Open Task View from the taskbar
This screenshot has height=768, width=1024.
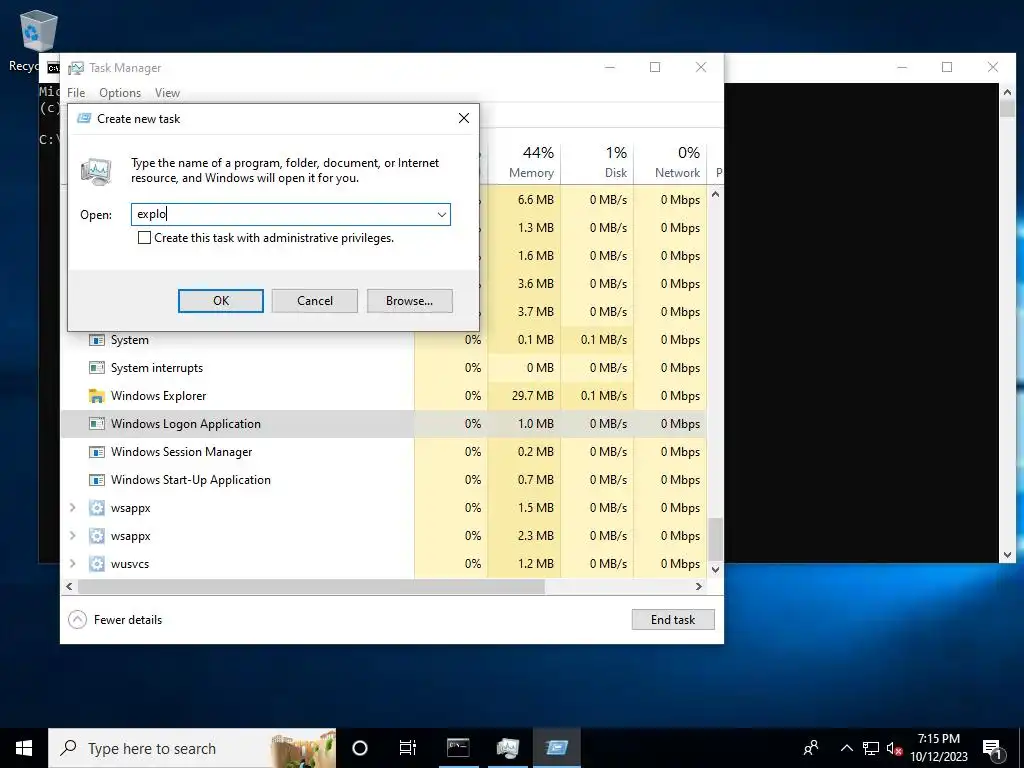coord(408,748)
